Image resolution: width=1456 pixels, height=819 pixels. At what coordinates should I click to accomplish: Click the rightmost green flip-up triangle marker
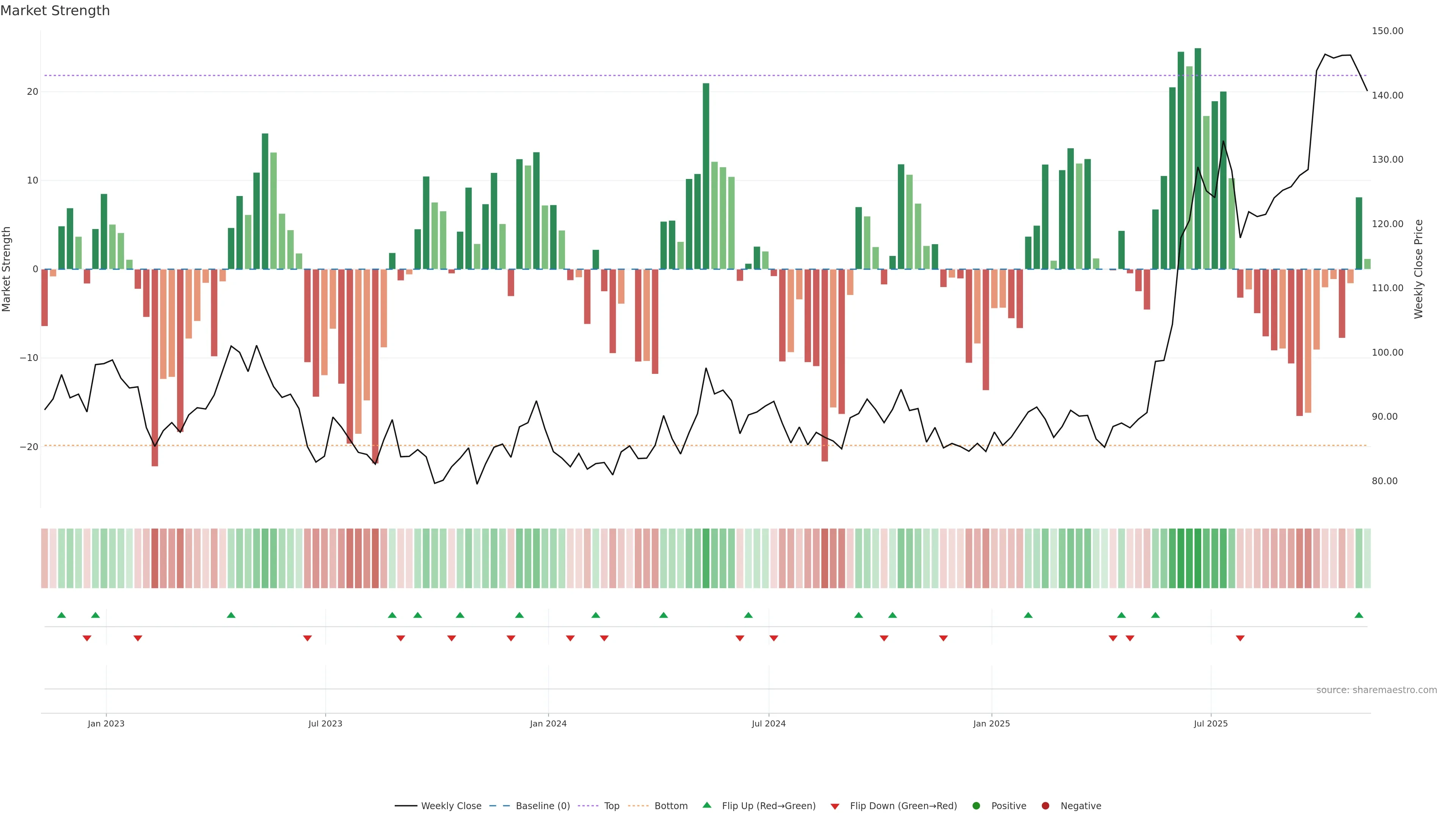1359,615
